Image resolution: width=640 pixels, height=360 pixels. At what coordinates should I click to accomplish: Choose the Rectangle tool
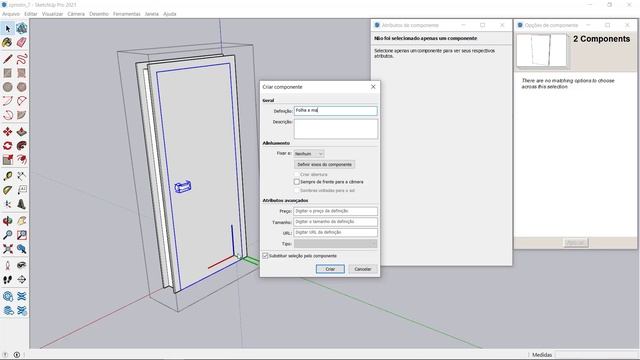(8, 73)
